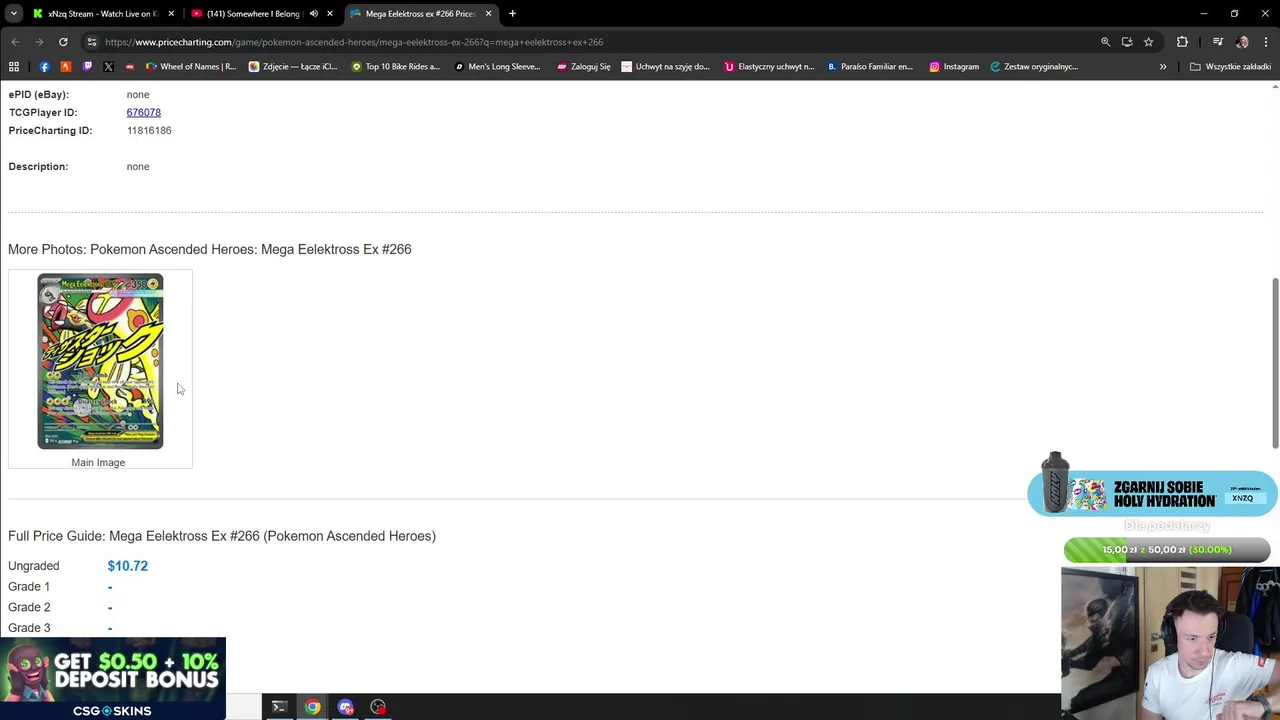Close the xNzq Stream tab
Screen dimensions: 1280x720
(171, 14)
